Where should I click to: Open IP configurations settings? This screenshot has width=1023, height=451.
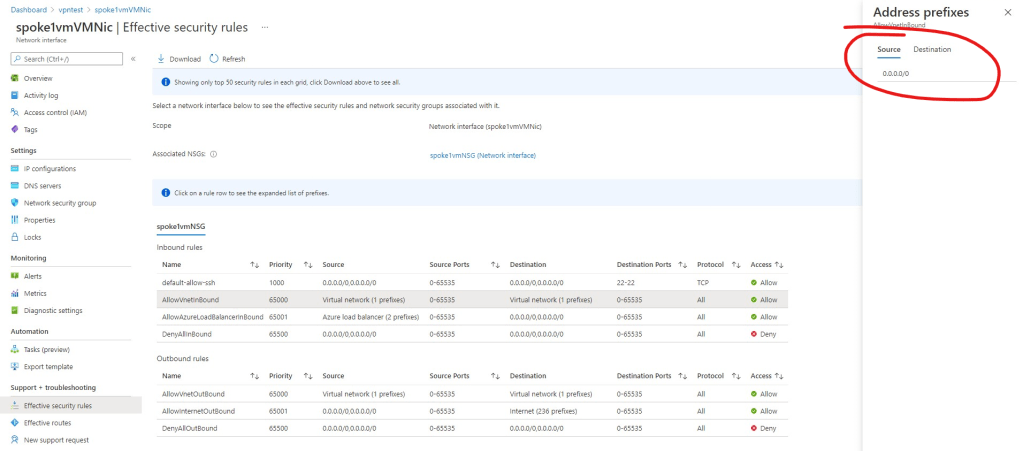49,168
